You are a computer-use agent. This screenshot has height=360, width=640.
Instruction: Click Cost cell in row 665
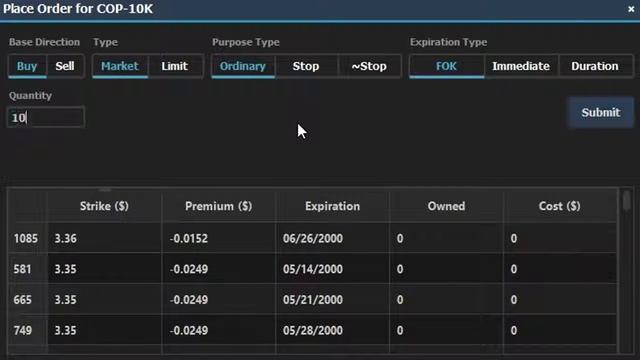point(560,300)
